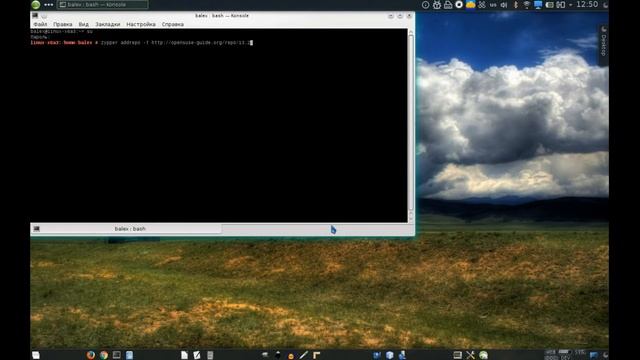Viewport: 640px width, 360px height.
Task: Open the Правка menu
Action: click(62, 24)
